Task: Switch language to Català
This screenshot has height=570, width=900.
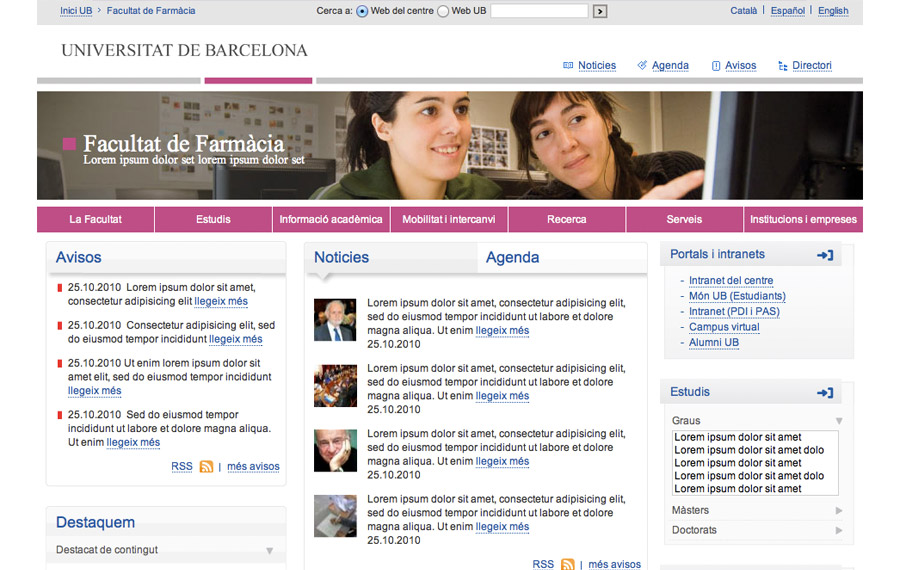Action: pos(743,11)
